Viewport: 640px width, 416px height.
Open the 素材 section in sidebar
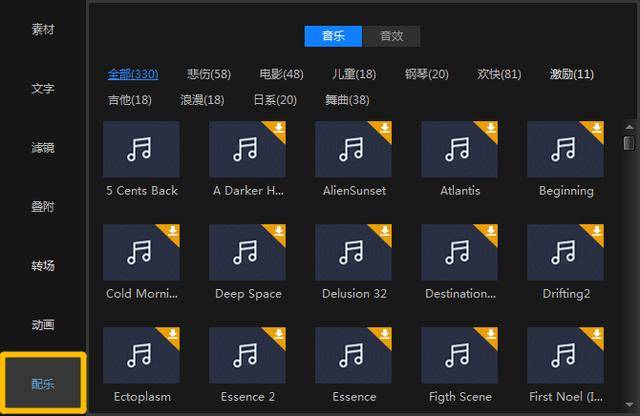(x=43, y=29)
